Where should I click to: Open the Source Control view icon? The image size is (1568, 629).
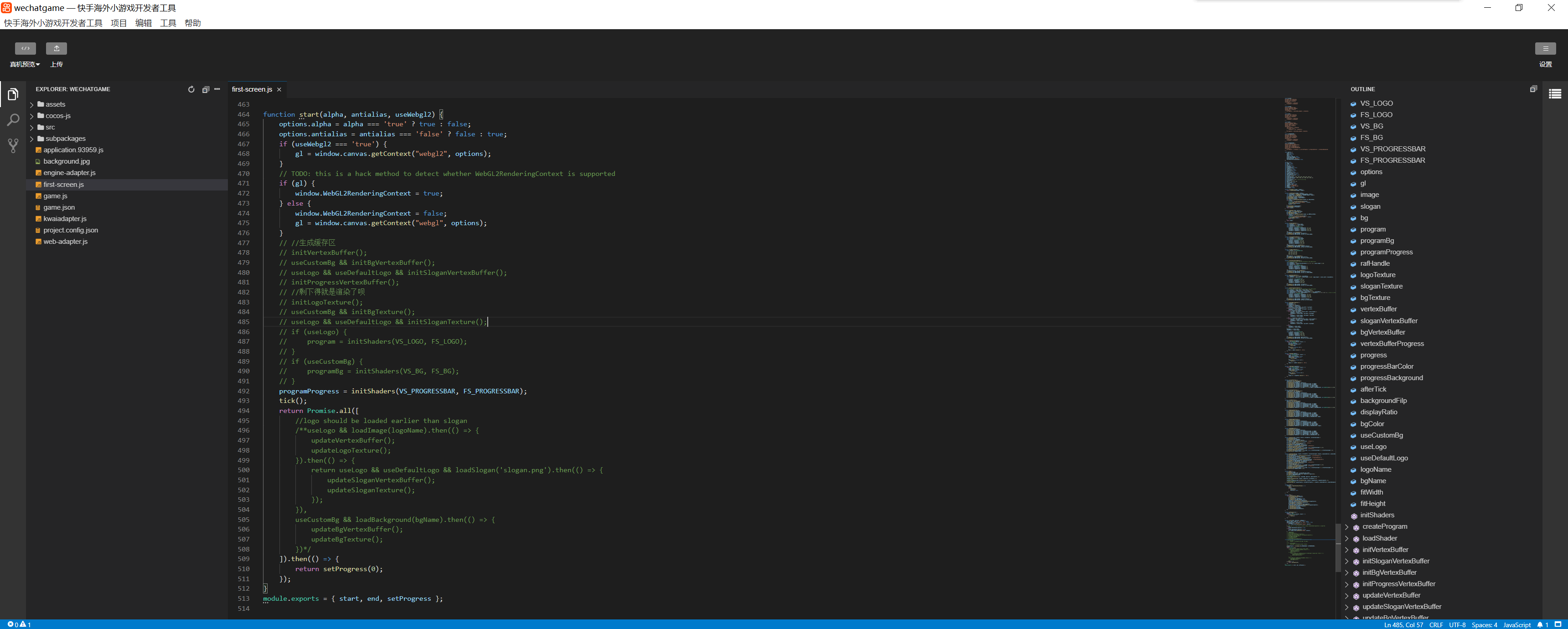tap(13, 145)
